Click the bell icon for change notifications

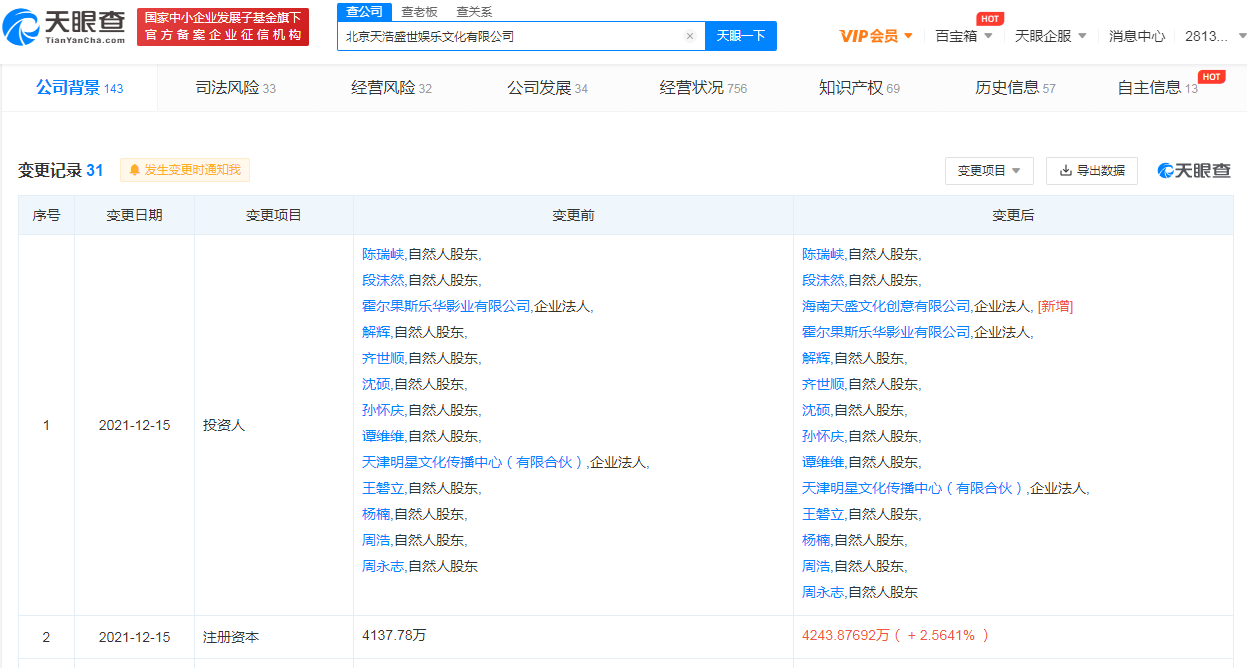(134, 170)
